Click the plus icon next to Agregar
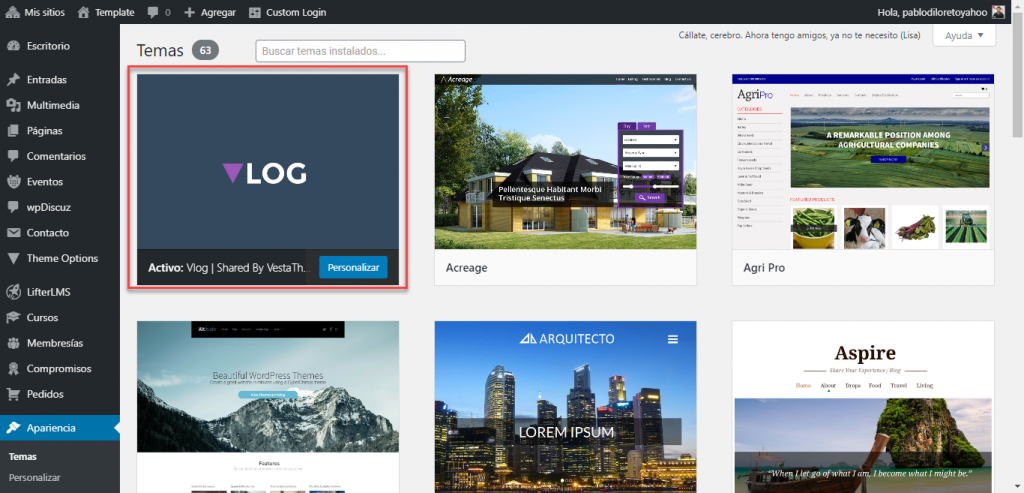 pyautogui.click(x=189, y=12)
